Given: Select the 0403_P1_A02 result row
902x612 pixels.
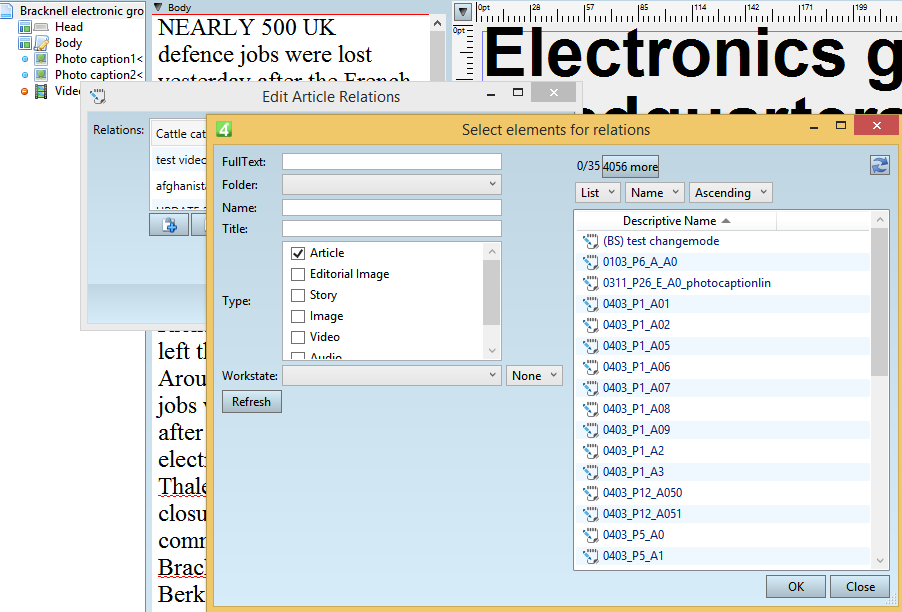Looking at the screenshot, I should point(724,325).
